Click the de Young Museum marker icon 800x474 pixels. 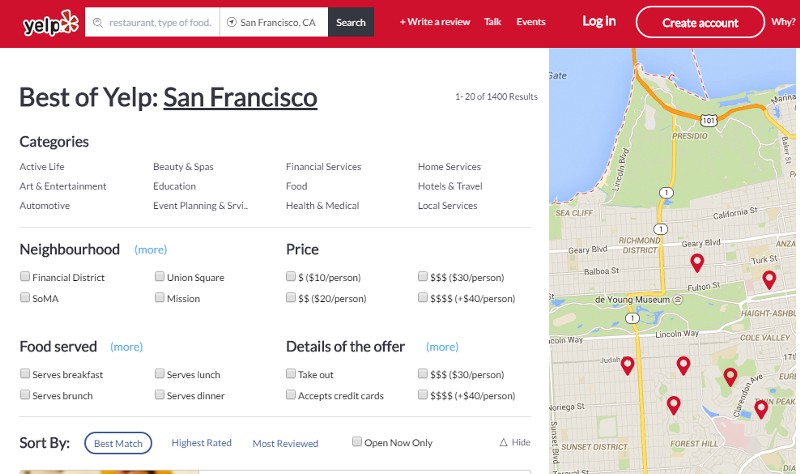pyautogui.click(x=678, y=300)
